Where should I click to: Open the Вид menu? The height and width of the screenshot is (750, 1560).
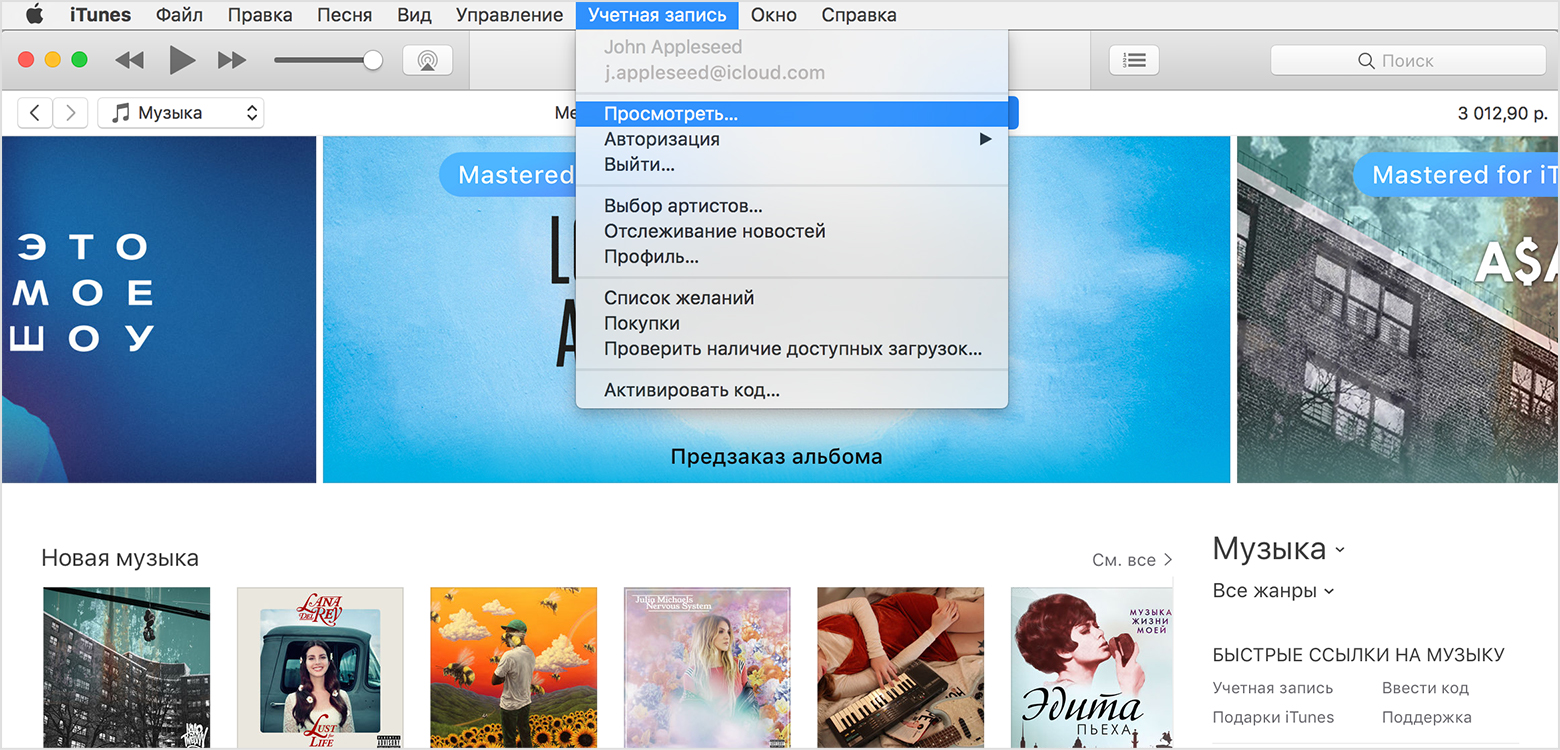click(x=414, y=15)
